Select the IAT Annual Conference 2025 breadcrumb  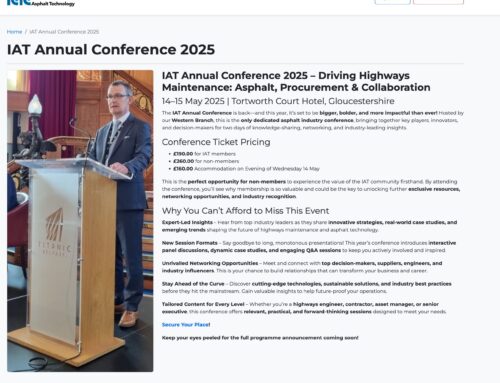[x=64, y=32]
